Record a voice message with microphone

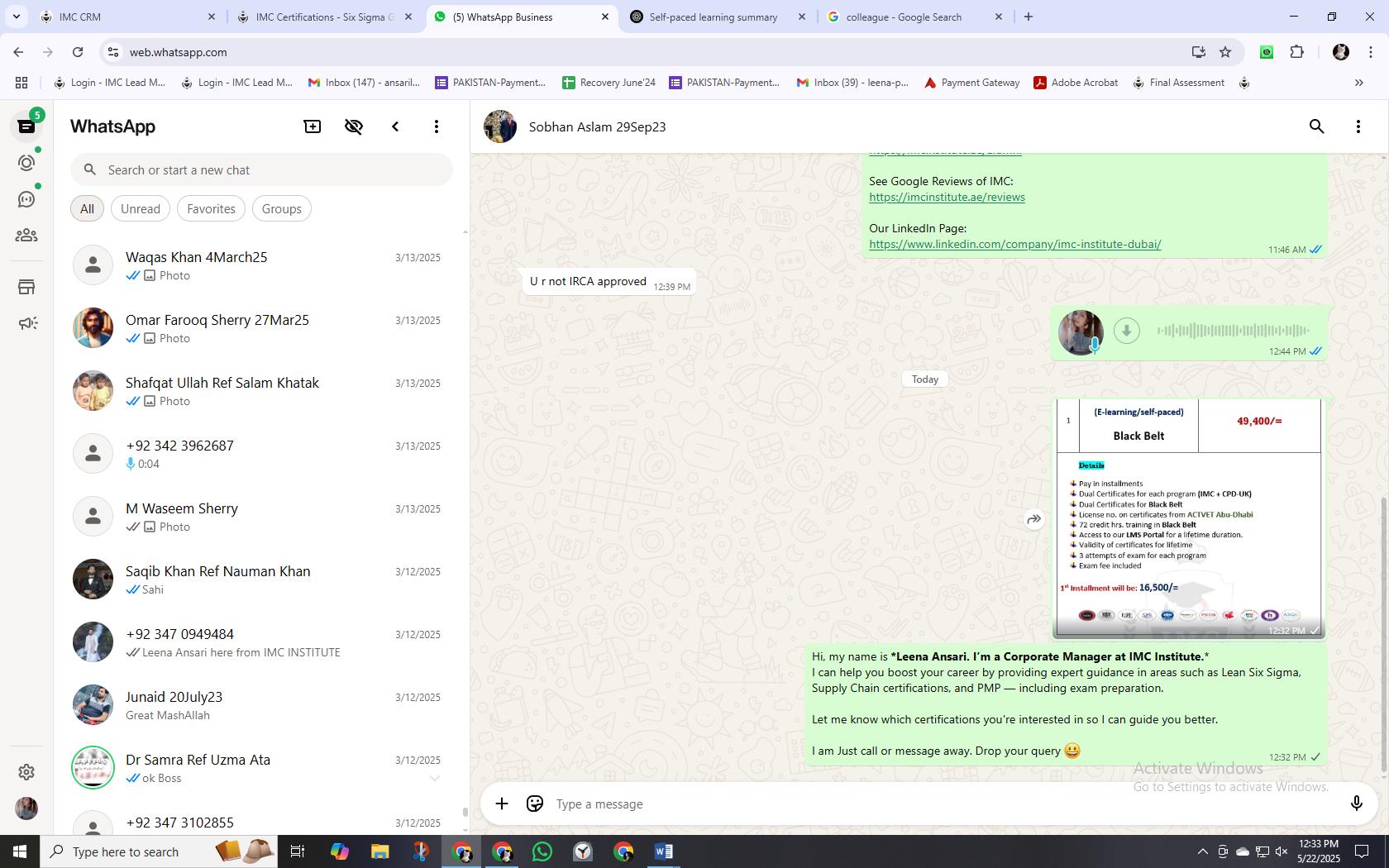click(x=1356, y=804)
